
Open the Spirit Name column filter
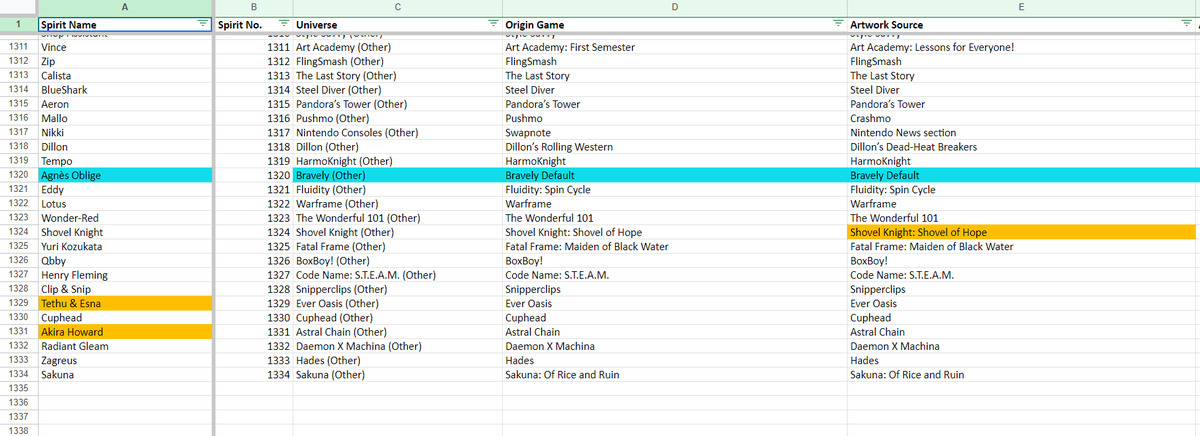coord(201,23)
